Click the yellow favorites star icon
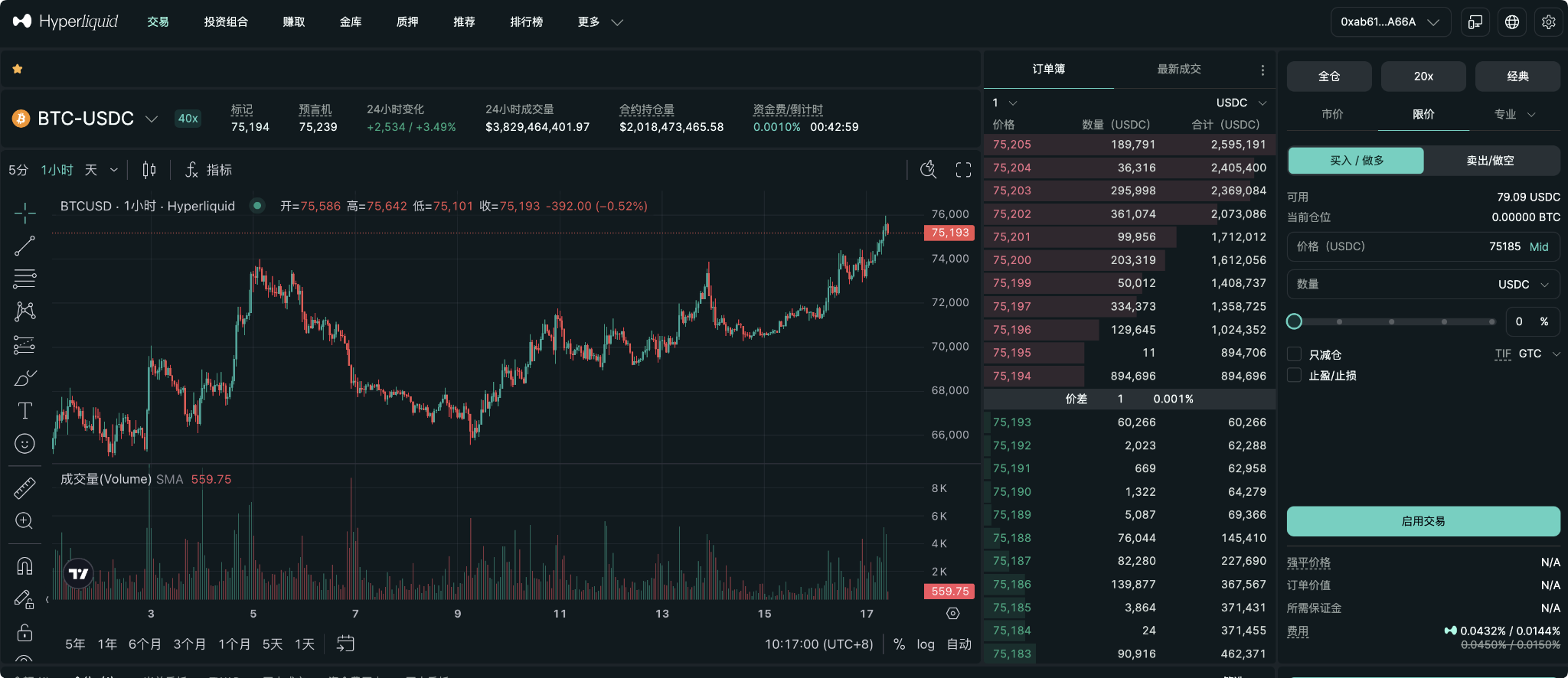This screenshot has width=1568, height=678. pos(18,69)
